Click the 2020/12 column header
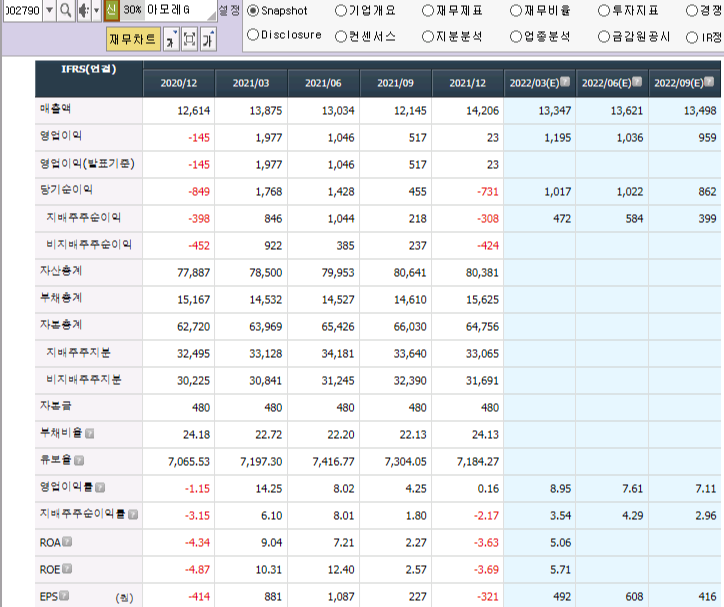724x607 pixels. (x=179, y=83)
